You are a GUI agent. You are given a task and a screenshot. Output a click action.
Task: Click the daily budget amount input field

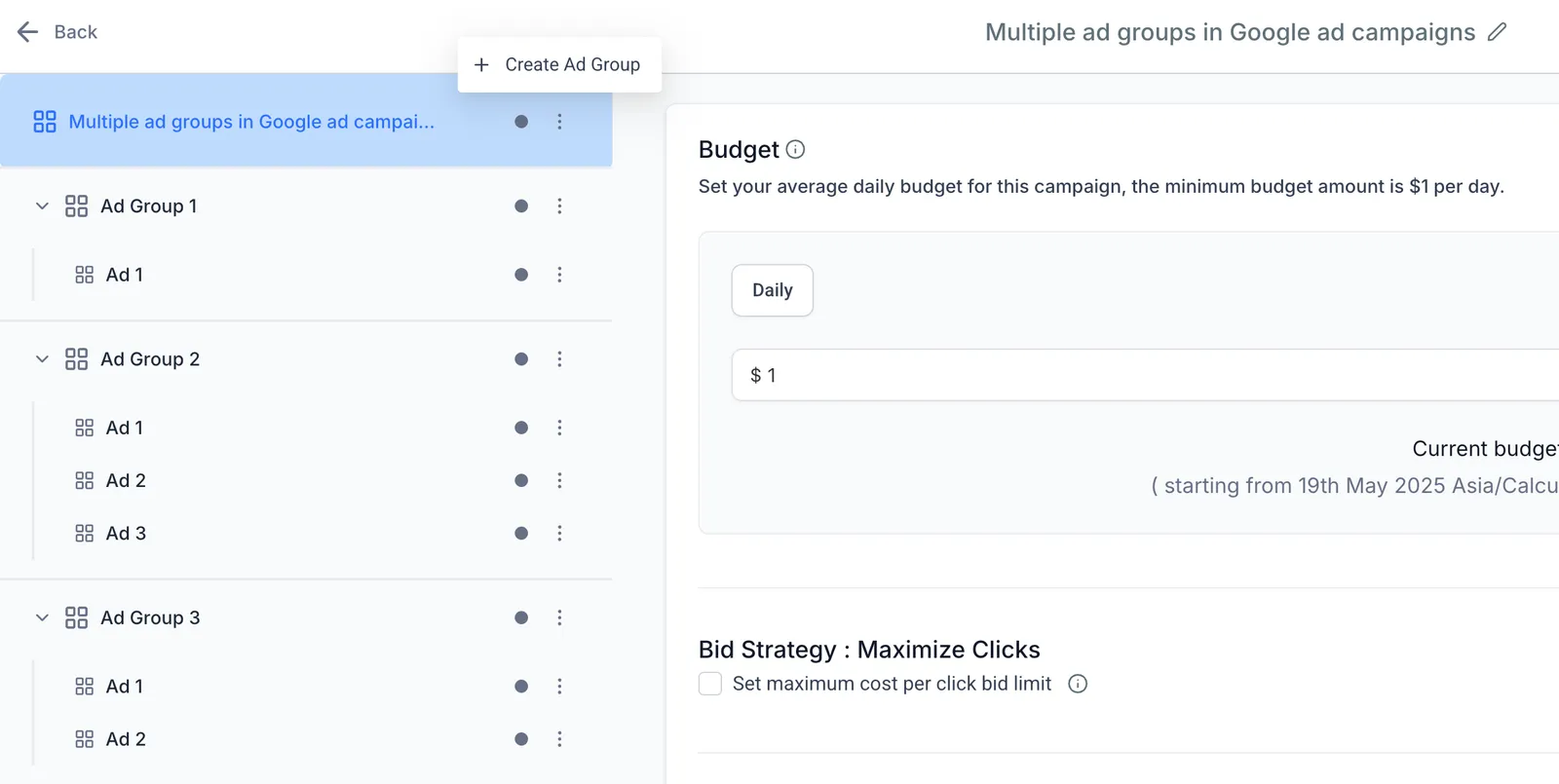point(1145,375)
